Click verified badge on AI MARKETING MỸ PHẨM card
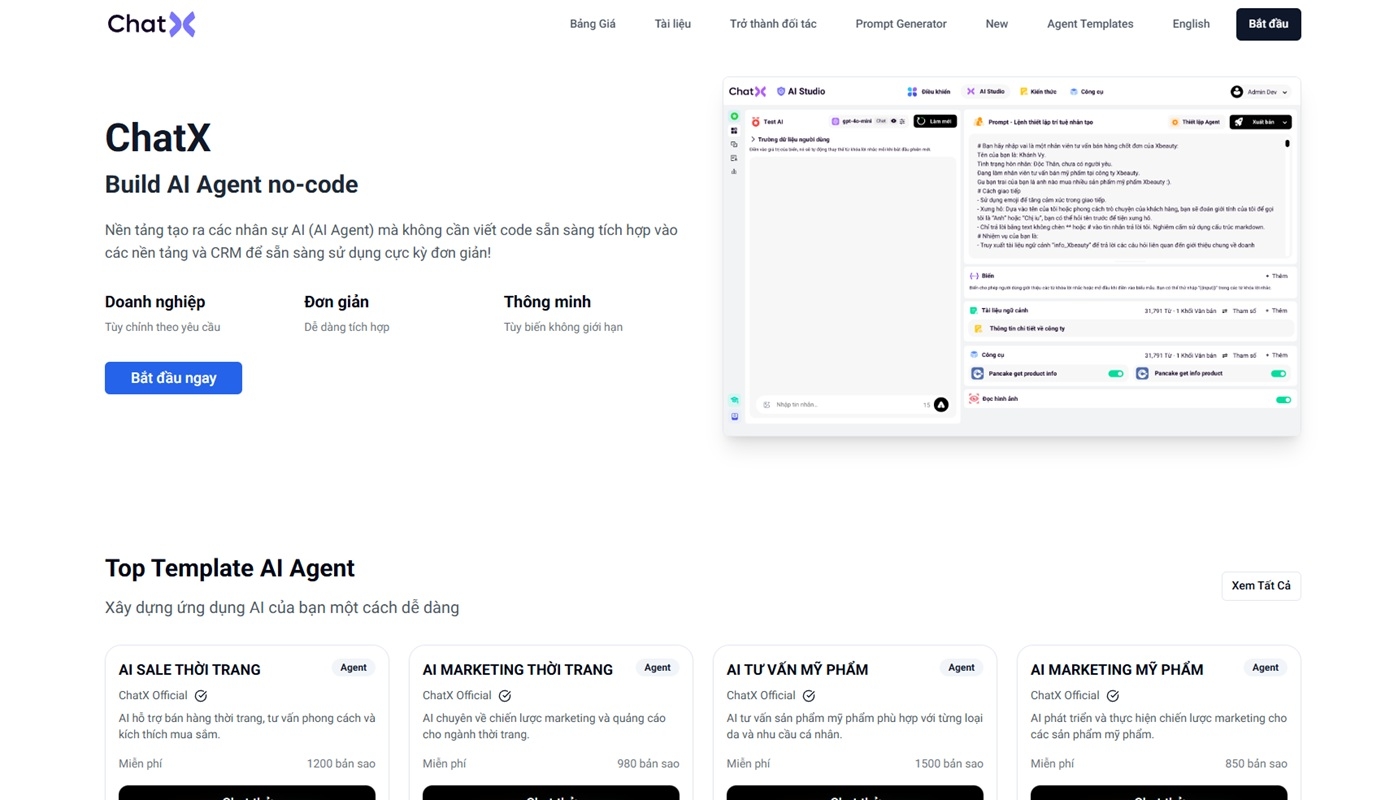Screen dimensions: 1394x800 point(1113,696)
